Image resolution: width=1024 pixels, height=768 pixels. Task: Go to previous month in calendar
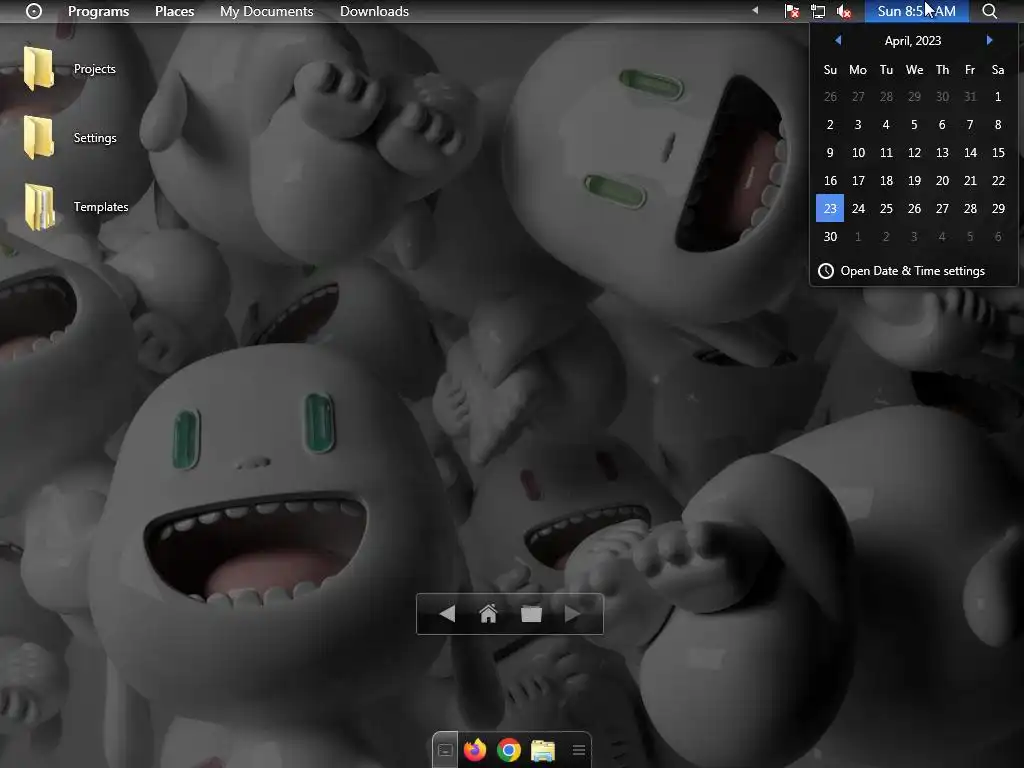pyautogui.click(x=838, y=40)
